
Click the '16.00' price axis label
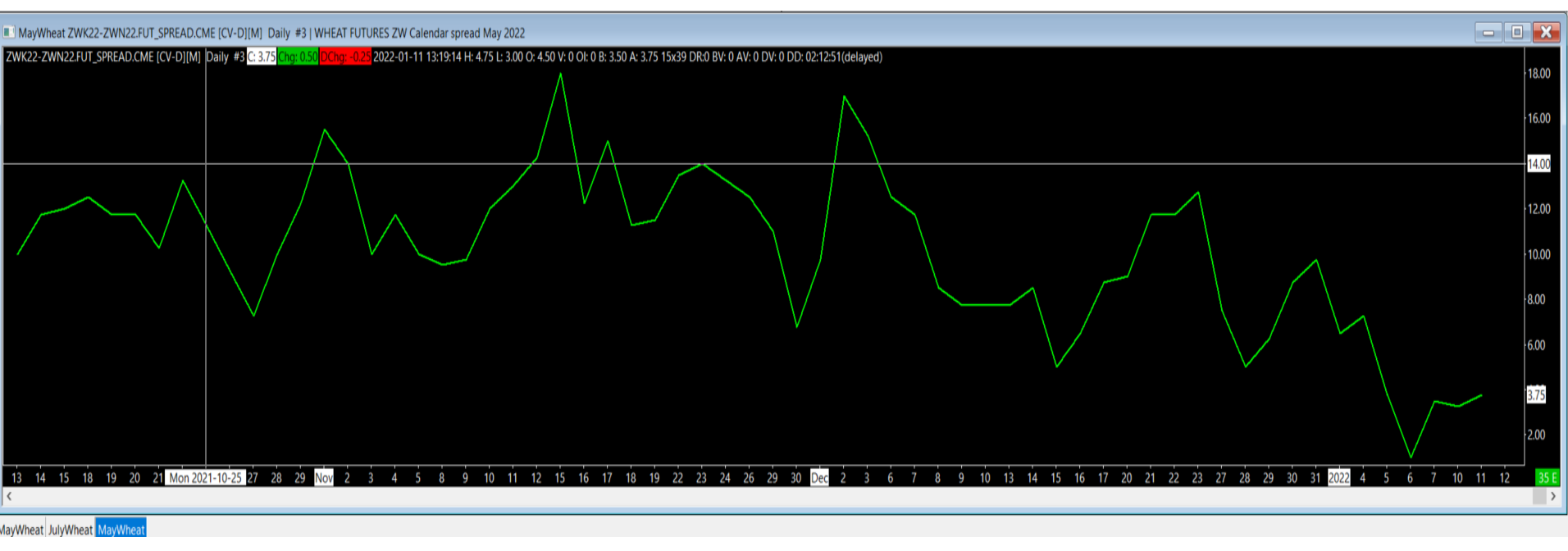[1538, 119]
